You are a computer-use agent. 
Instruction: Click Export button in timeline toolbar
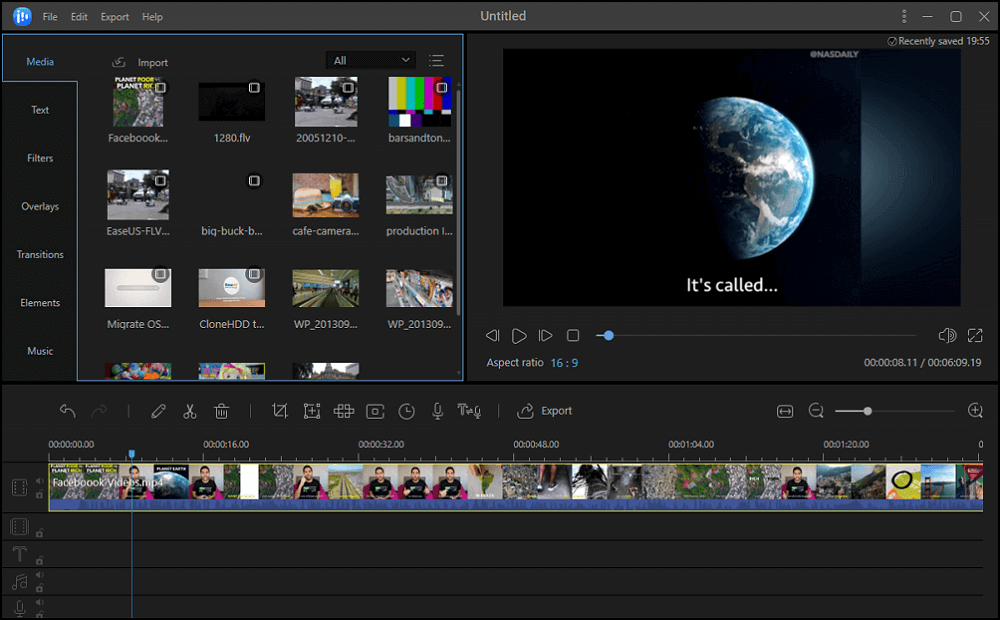pos(544,411)
